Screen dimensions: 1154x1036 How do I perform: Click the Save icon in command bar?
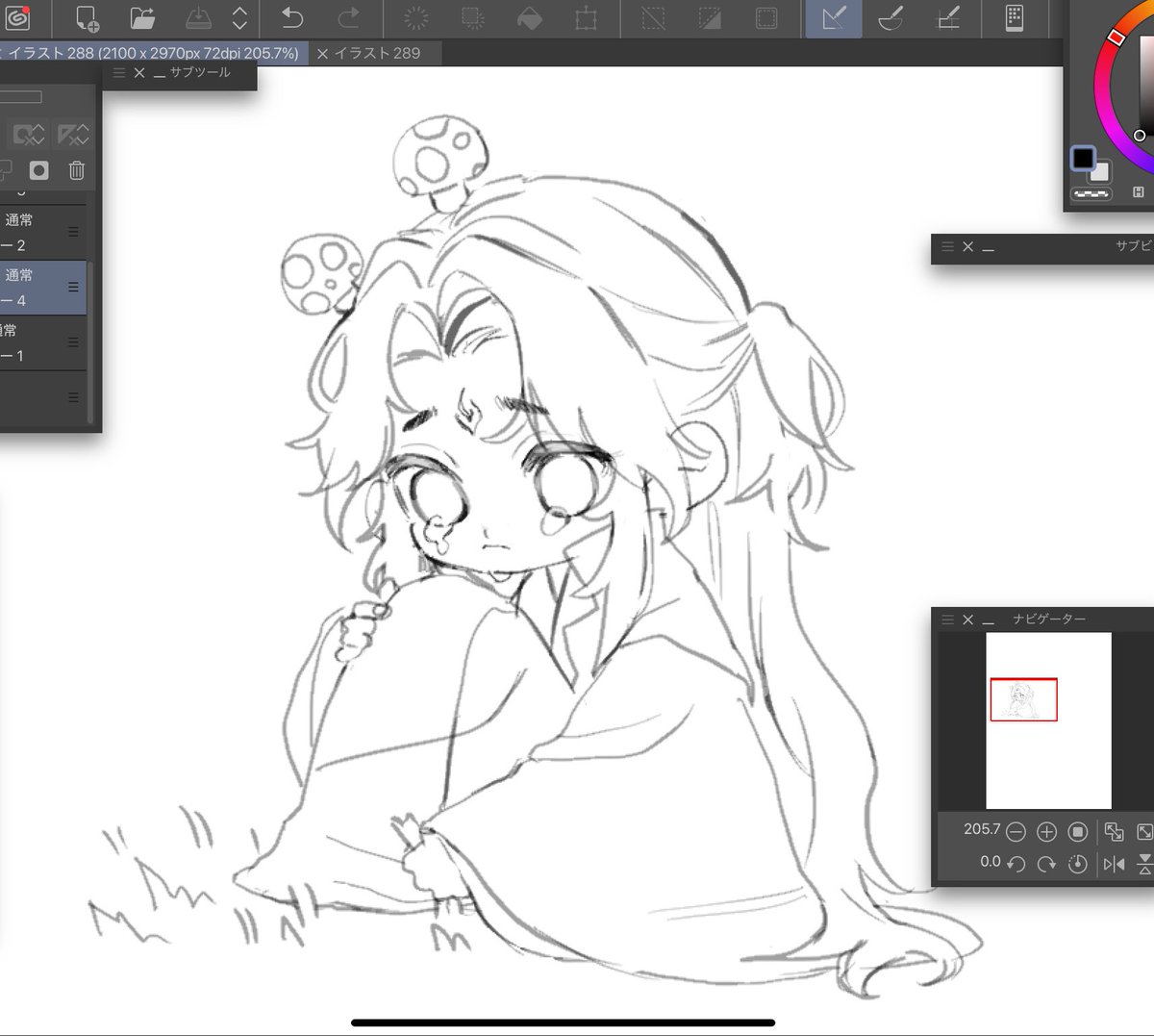coord(197,17)
